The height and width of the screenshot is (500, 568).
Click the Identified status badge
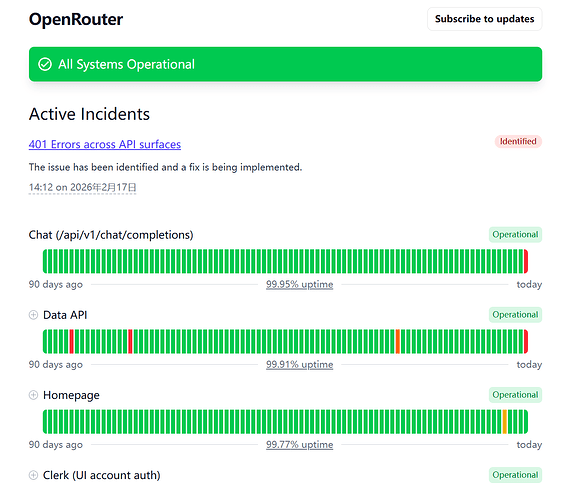(x=518, y=141)
